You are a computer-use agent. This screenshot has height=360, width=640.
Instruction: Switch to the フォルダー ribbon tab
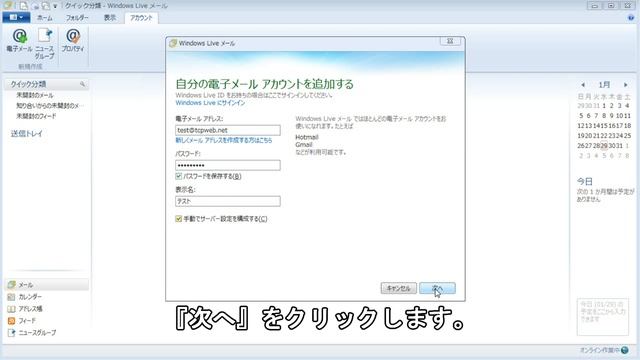[x=77, y=18]
